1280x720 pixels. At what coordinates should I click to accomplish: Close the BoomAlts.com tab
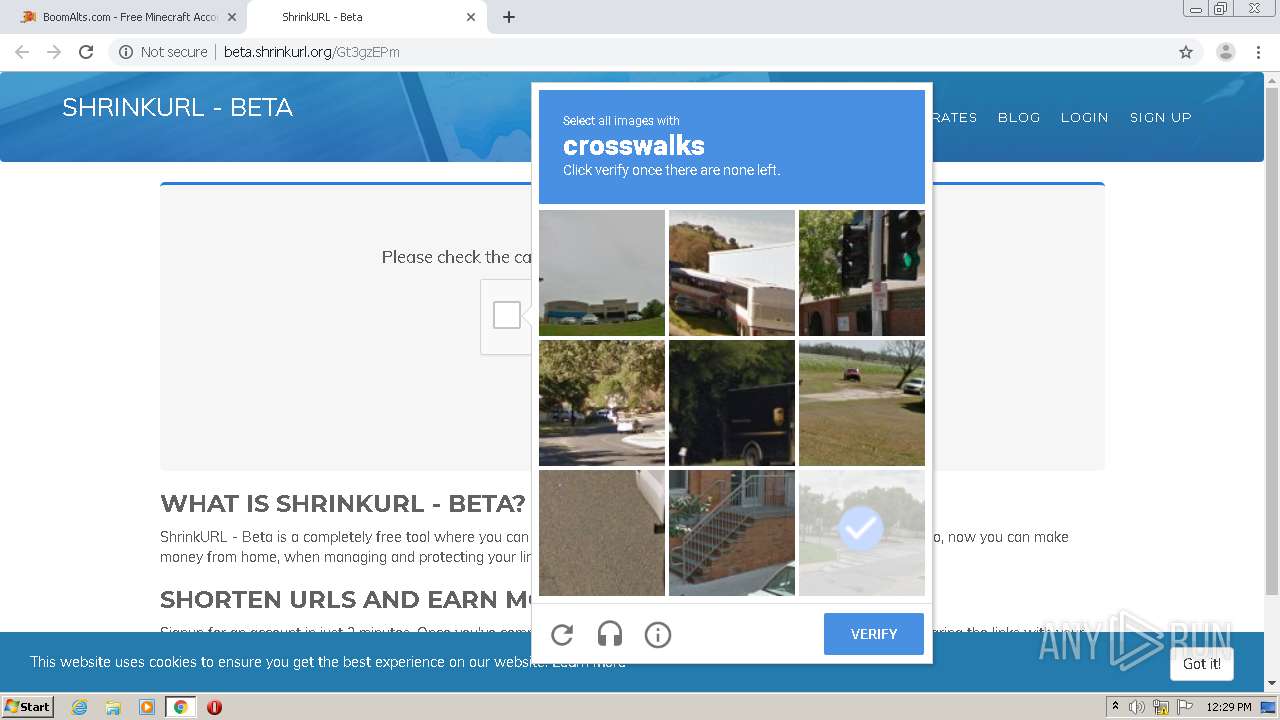click(x=231, y=17)
